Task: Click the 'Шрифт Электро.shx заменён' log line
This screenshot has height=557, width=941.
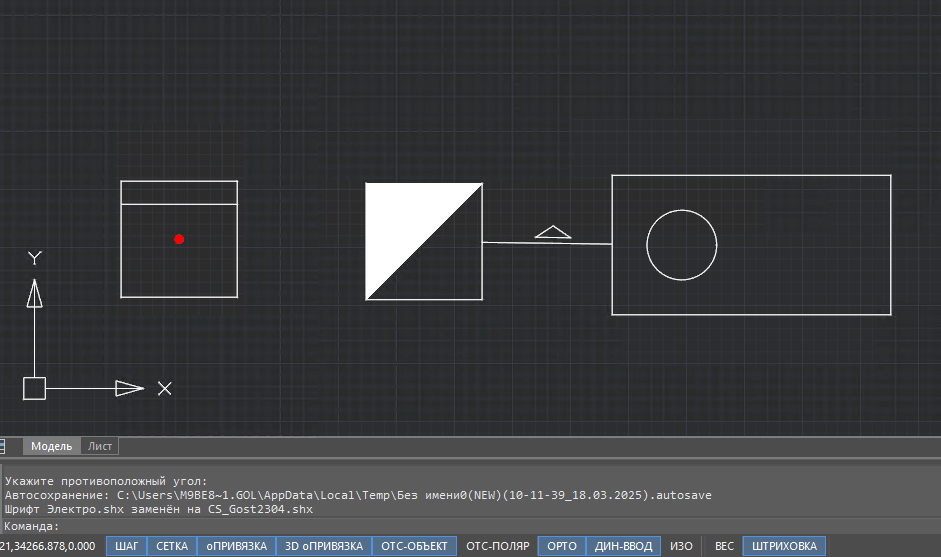Action: click(159, 509)
